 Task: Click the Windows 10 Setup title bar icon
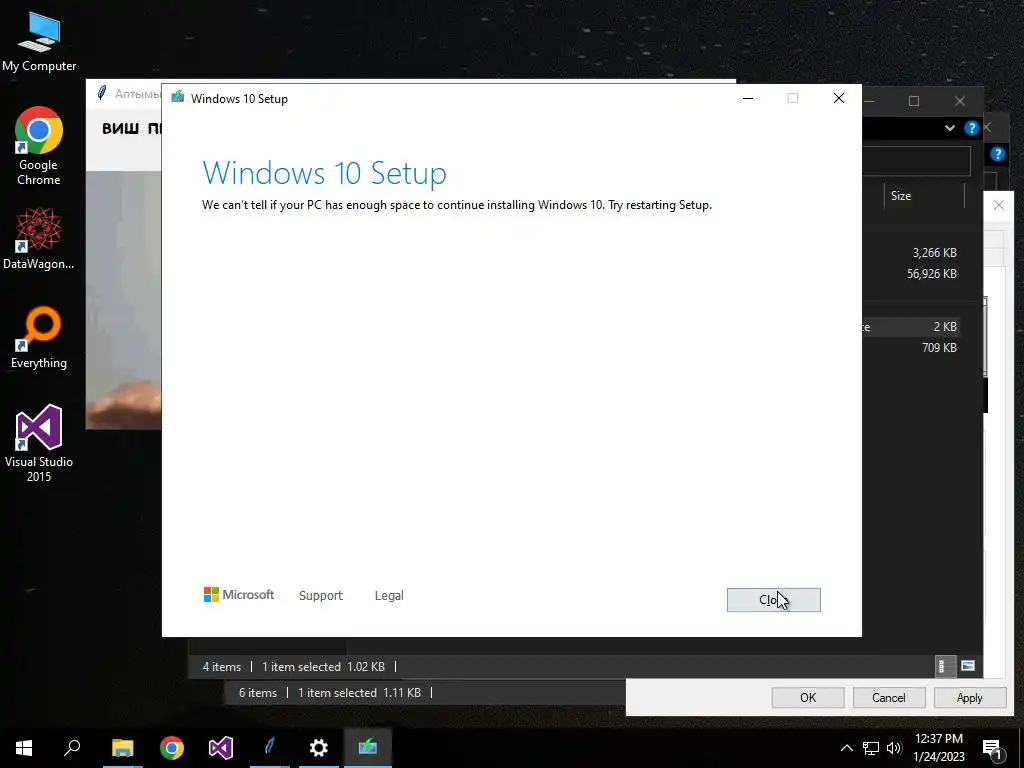(178, 98)
